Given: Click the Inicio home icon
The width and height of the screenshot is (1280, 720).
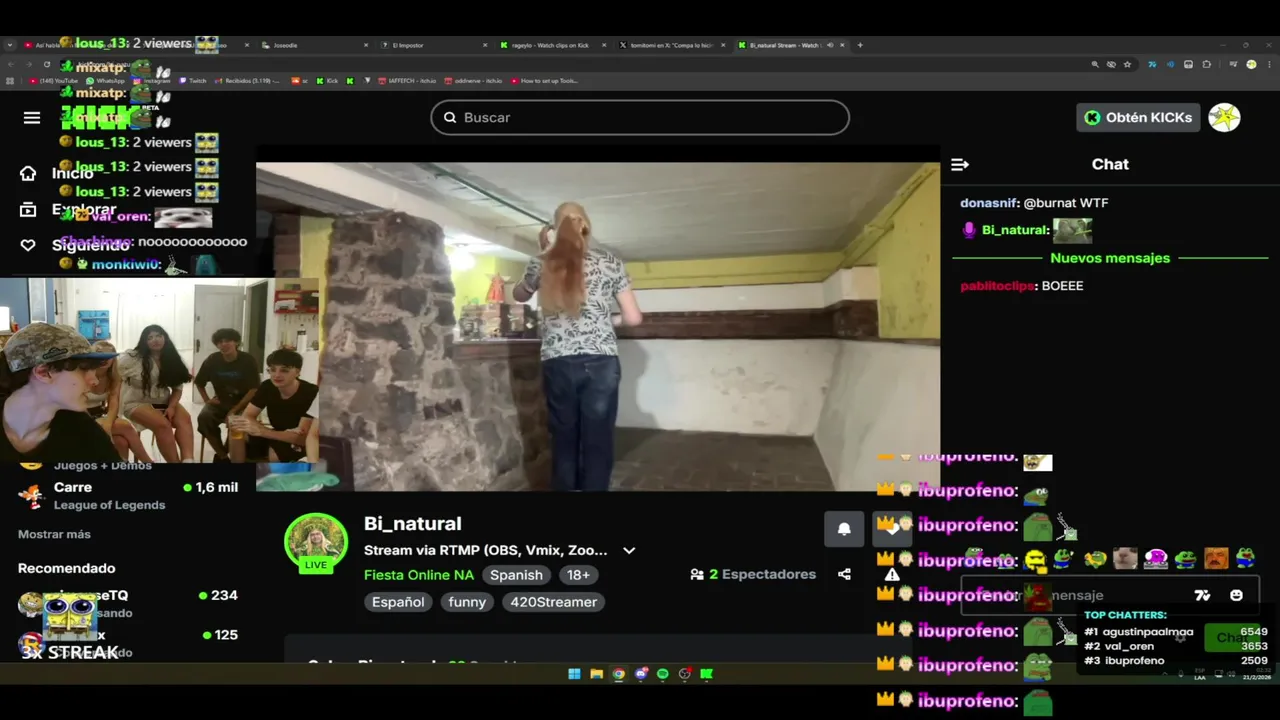Looking at the screenshot, I should tap(28, 173).
